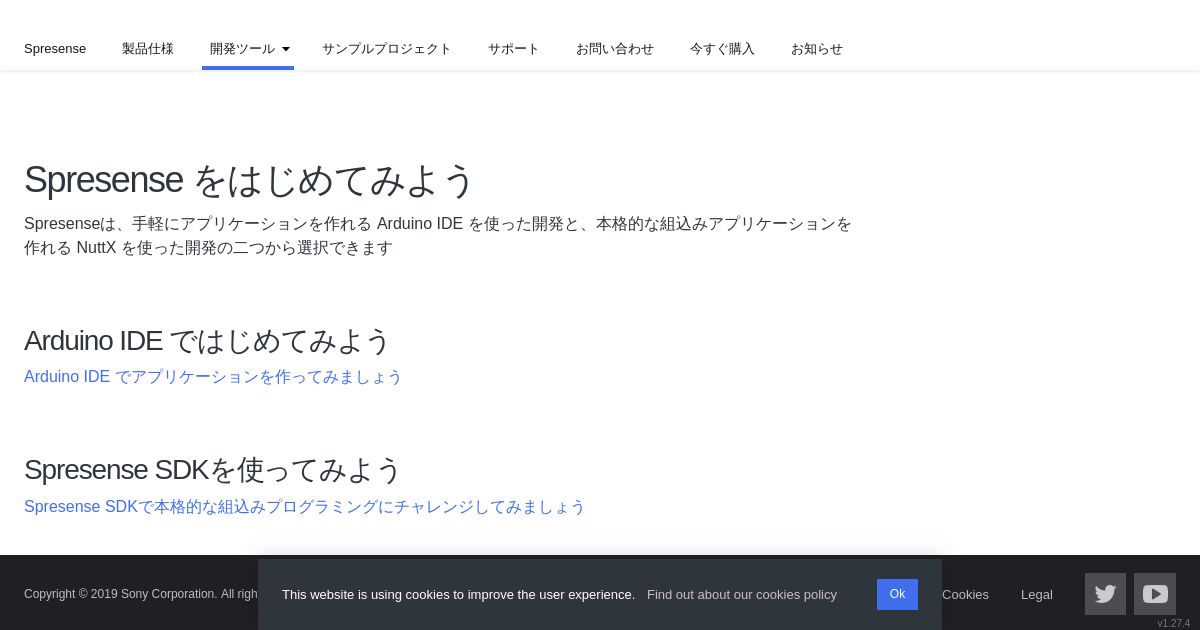Click the Spresense をはじめてみよう heading
This screenshot has height=630, width=1200.
249,180
